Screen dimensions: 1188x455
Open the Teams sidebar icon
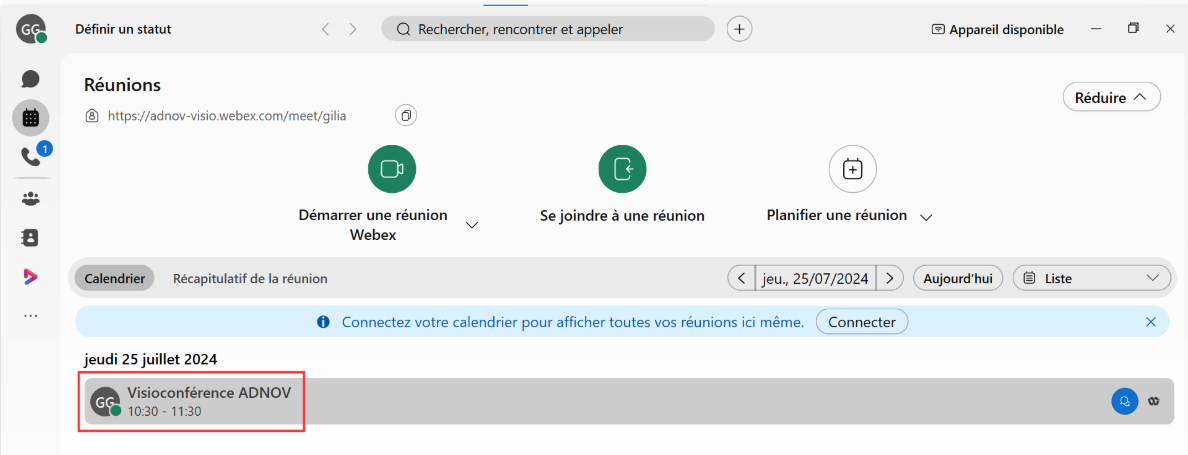point(30,198)
